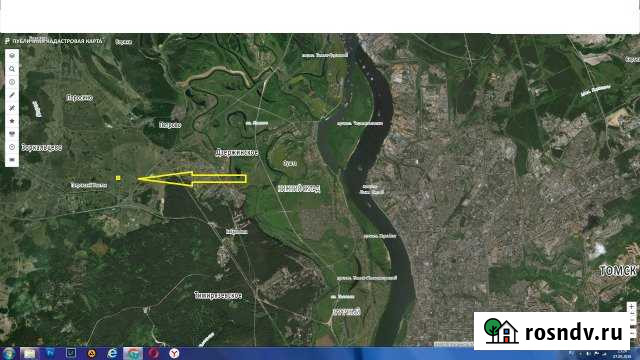Open the favorites star tool
Image resolution: width=640 pixels, height=360 pixels.
(12, 121)
